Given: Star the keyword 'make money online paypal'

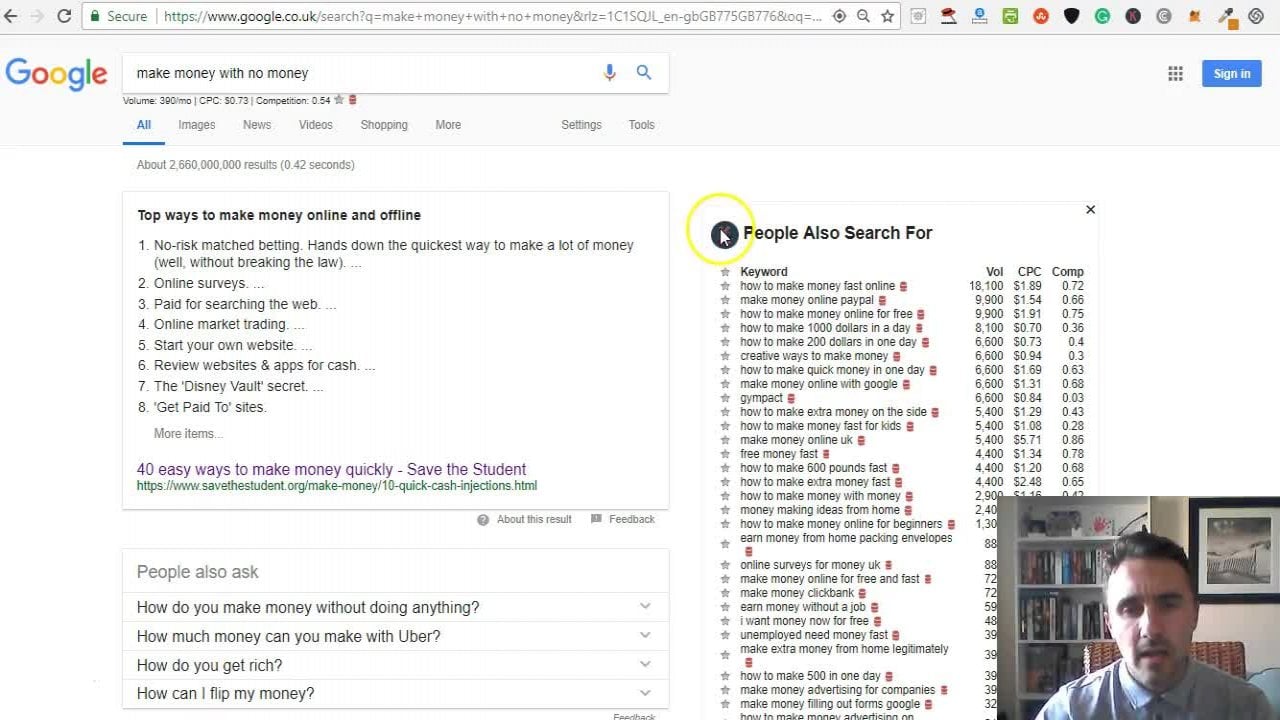Looking at the screenshot, I should tap(725, 300).
